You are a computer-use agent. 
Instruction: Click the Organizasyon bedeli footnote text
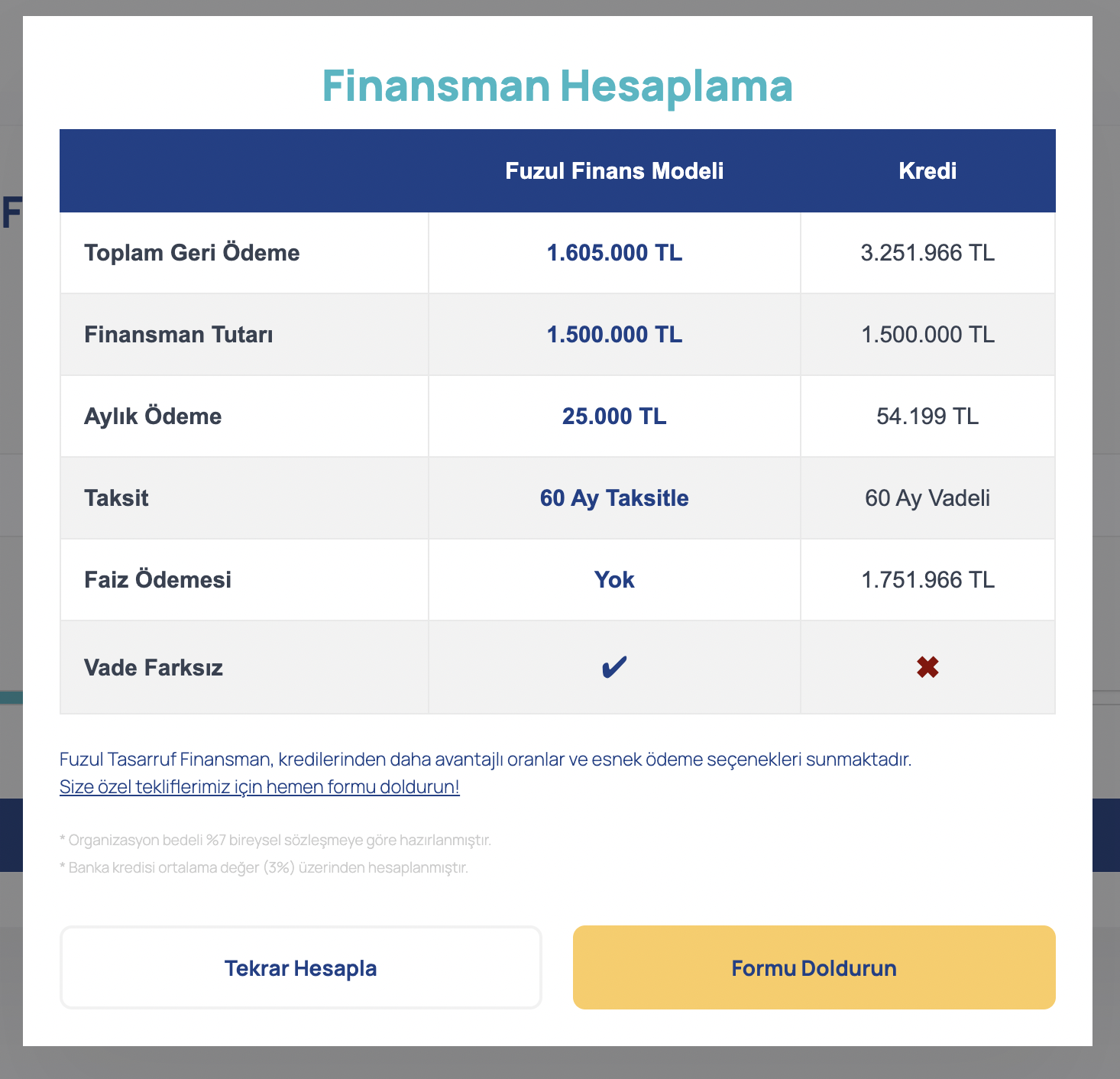[275, 841]
